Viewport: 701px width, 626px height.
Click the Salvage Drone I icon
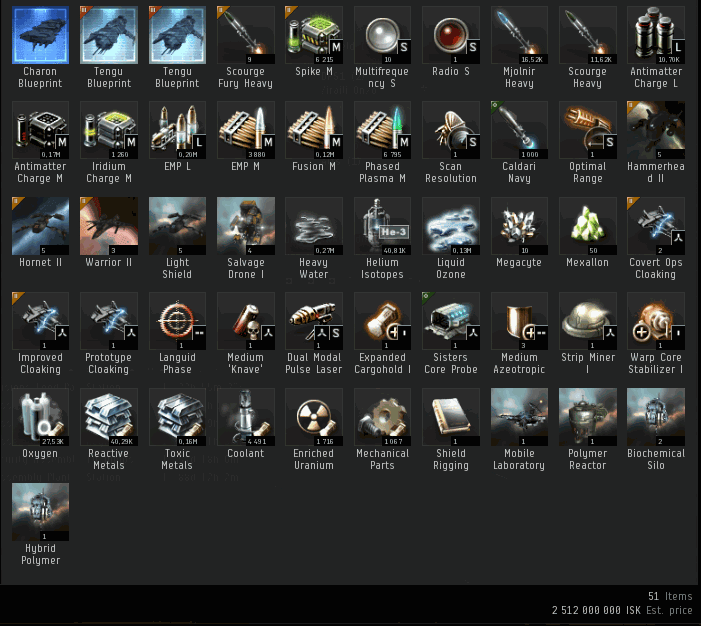245,226
